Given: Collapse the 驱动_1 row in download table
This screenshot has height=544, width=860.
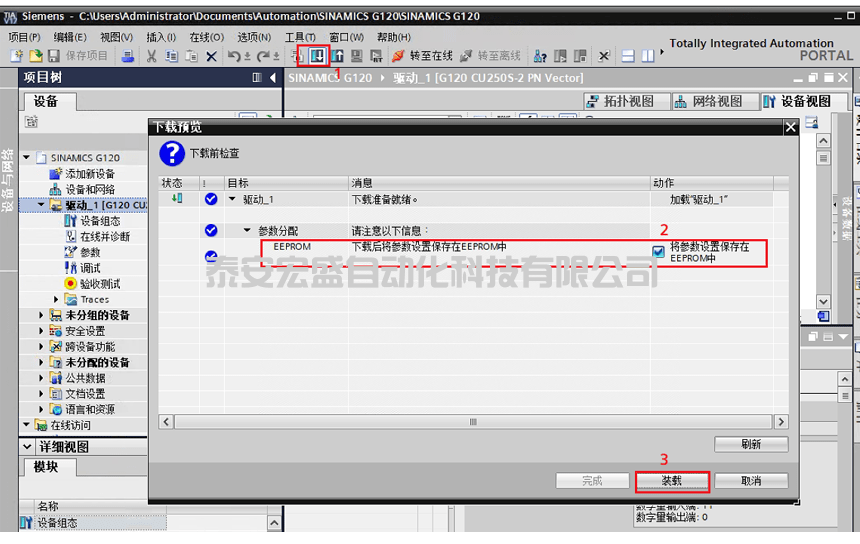Looking at the screenshot, I should point(233,200).
